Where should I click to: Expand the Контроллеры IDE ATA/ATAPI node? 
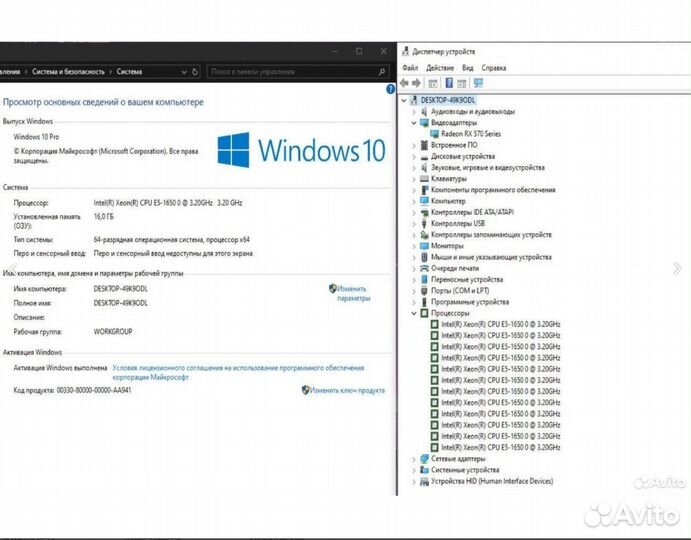pos(413,212)
